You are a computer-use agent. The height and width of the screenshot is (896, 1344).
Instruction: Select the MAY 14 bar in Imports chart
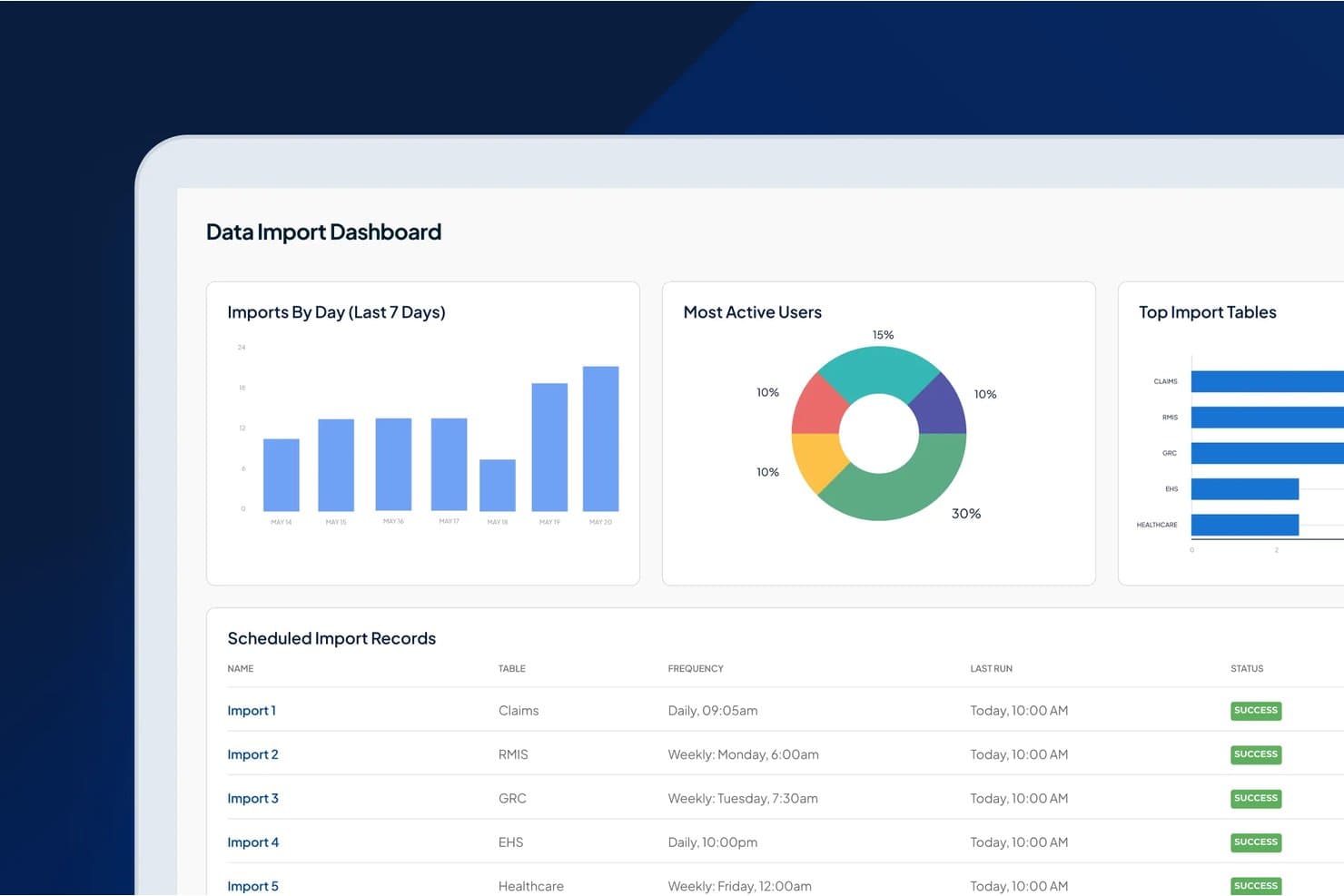(282, 475)
